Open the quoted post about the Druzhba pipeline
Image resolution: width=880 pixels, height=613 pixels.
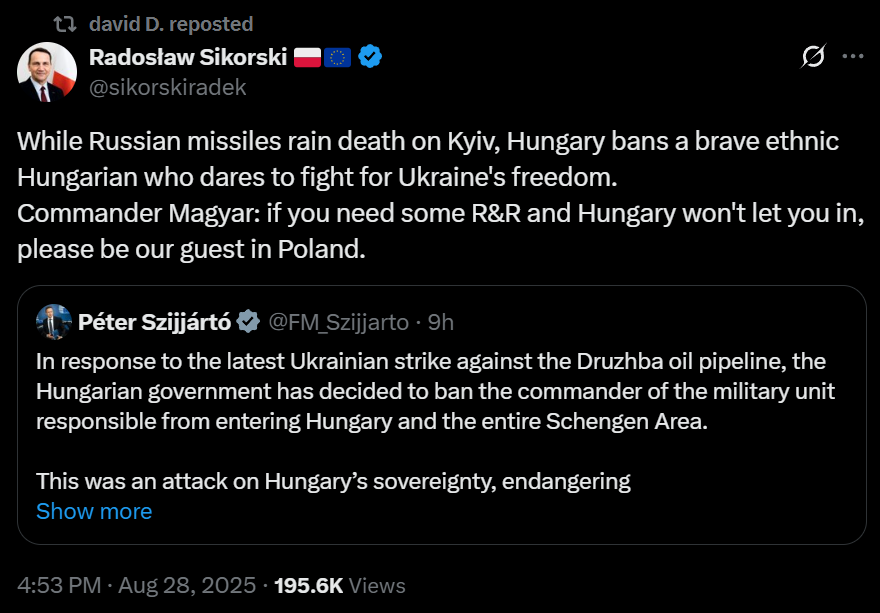click(x=442, y=415)
